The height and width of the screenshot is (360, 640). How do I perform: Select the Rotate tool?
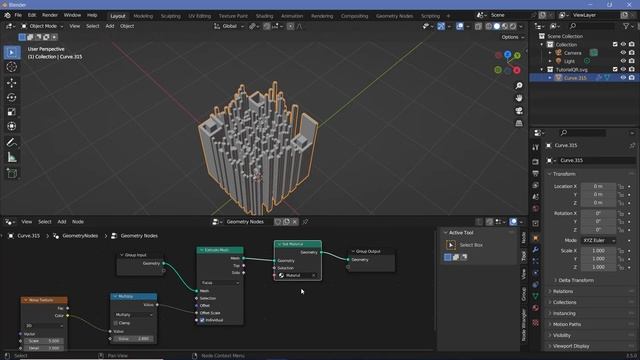[x=11, y=98]
